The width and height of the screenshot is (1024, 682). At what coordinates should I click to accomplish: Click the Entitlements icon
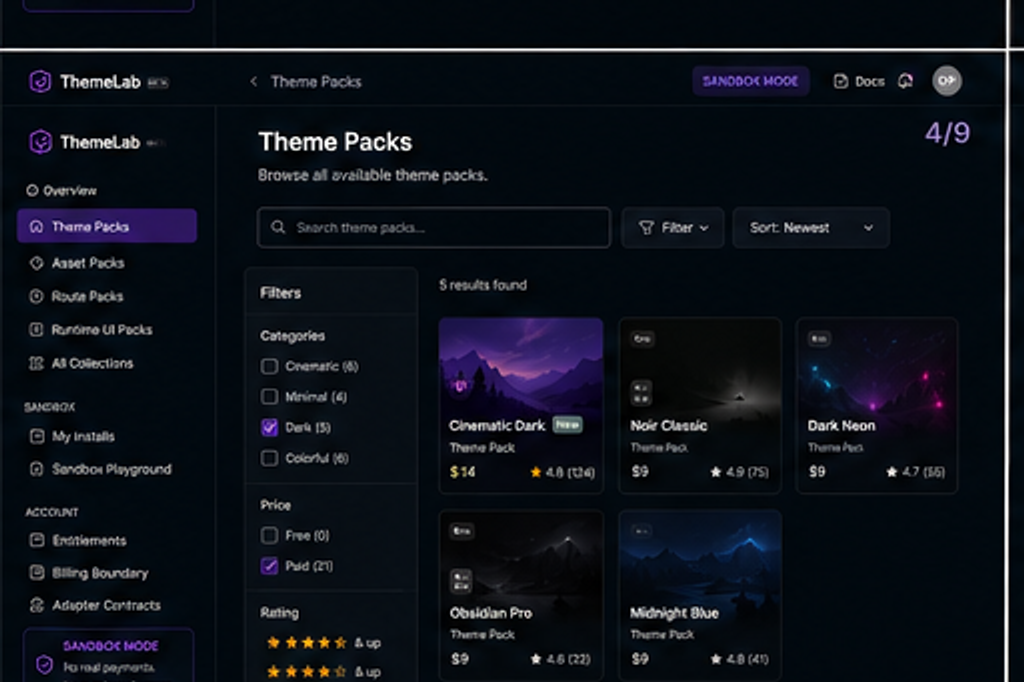[x=37, y=540]
